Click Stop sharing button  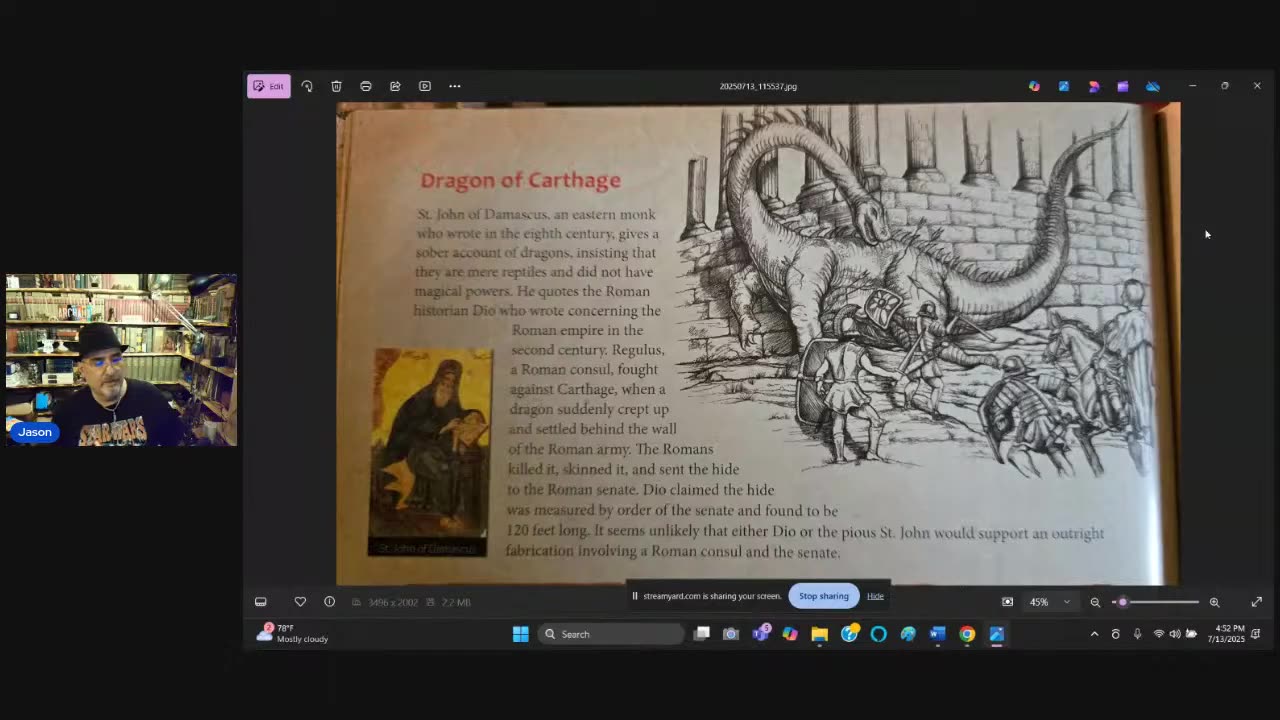824,596
